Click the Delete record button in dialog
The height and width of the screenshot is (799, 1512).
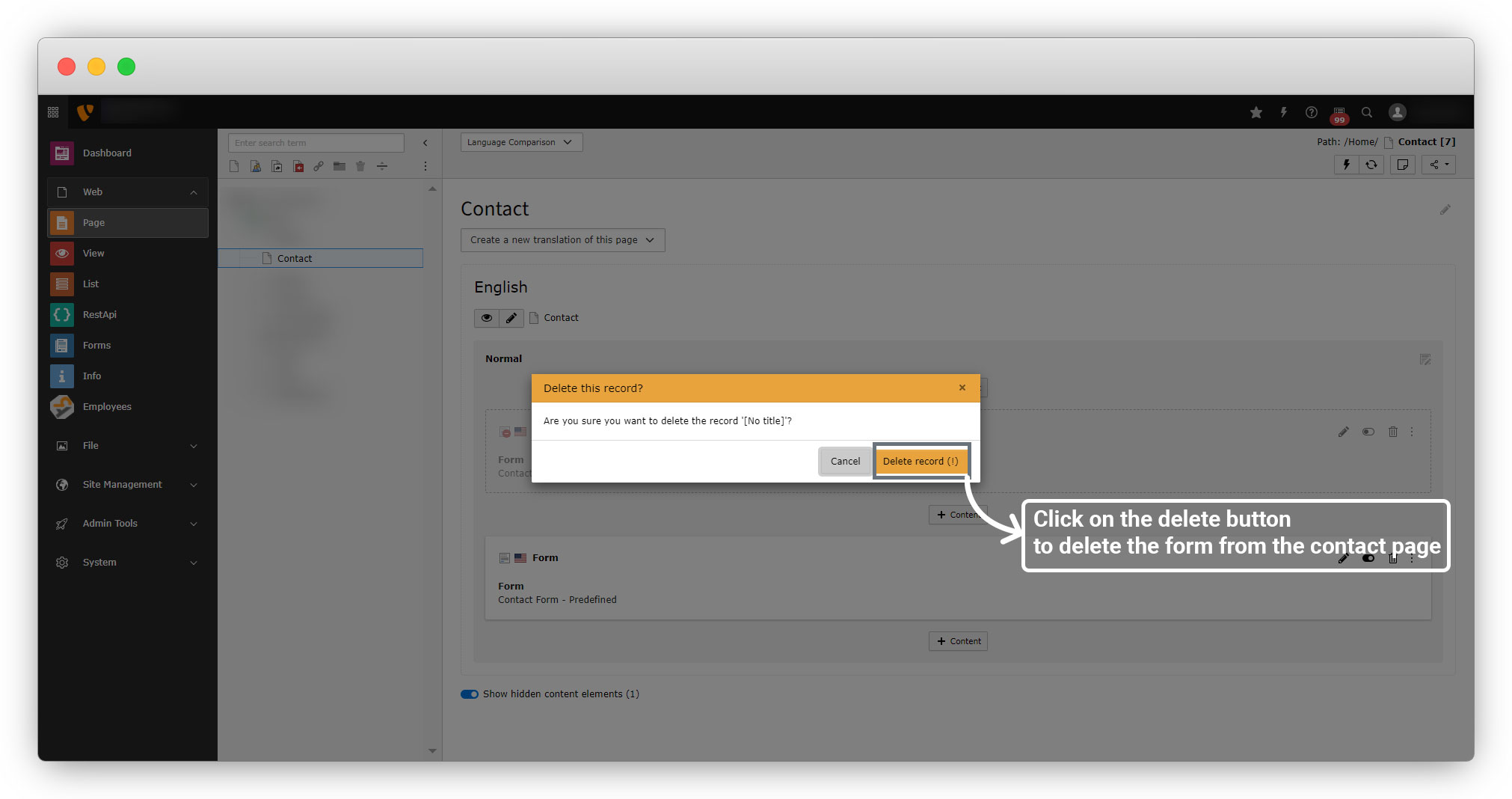[921, 461]
